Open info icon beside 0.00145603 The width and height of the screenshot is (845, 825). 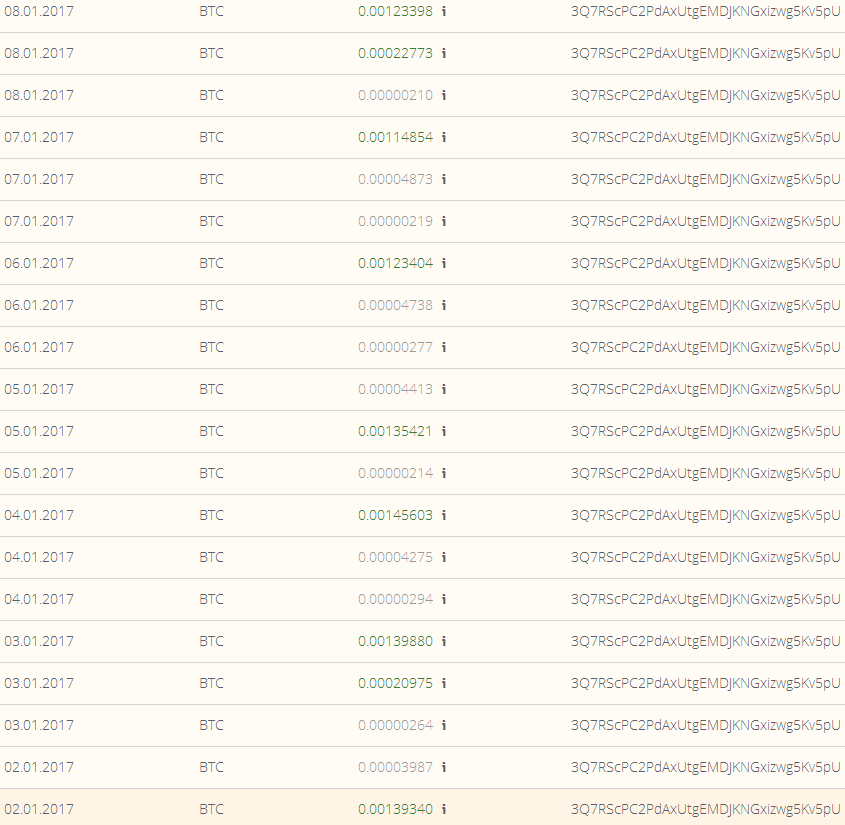444,516
